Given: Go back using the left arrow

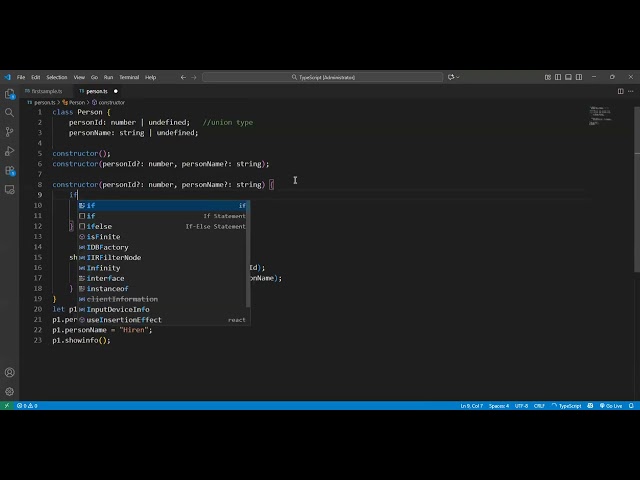Looking at the screenshot, I should [183, 77].
